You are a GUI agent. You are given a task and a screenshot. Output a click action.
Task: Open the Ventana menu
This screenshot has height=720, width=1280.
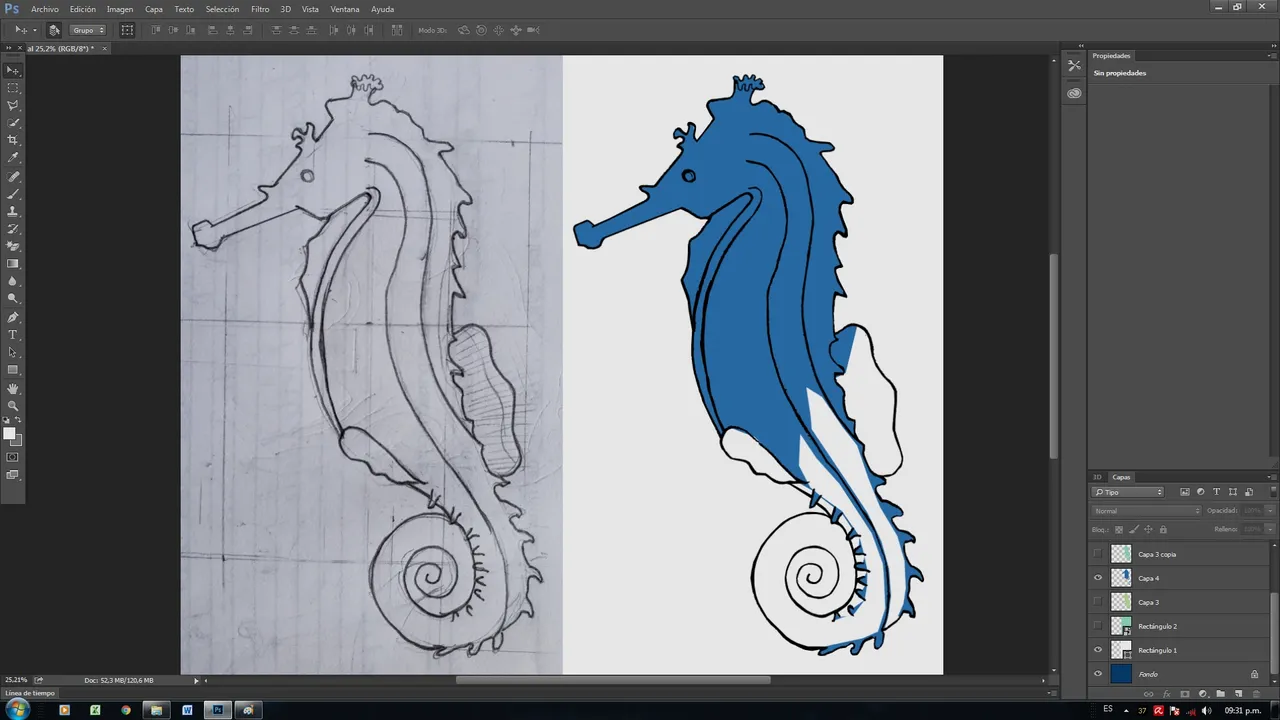(345, 9)
